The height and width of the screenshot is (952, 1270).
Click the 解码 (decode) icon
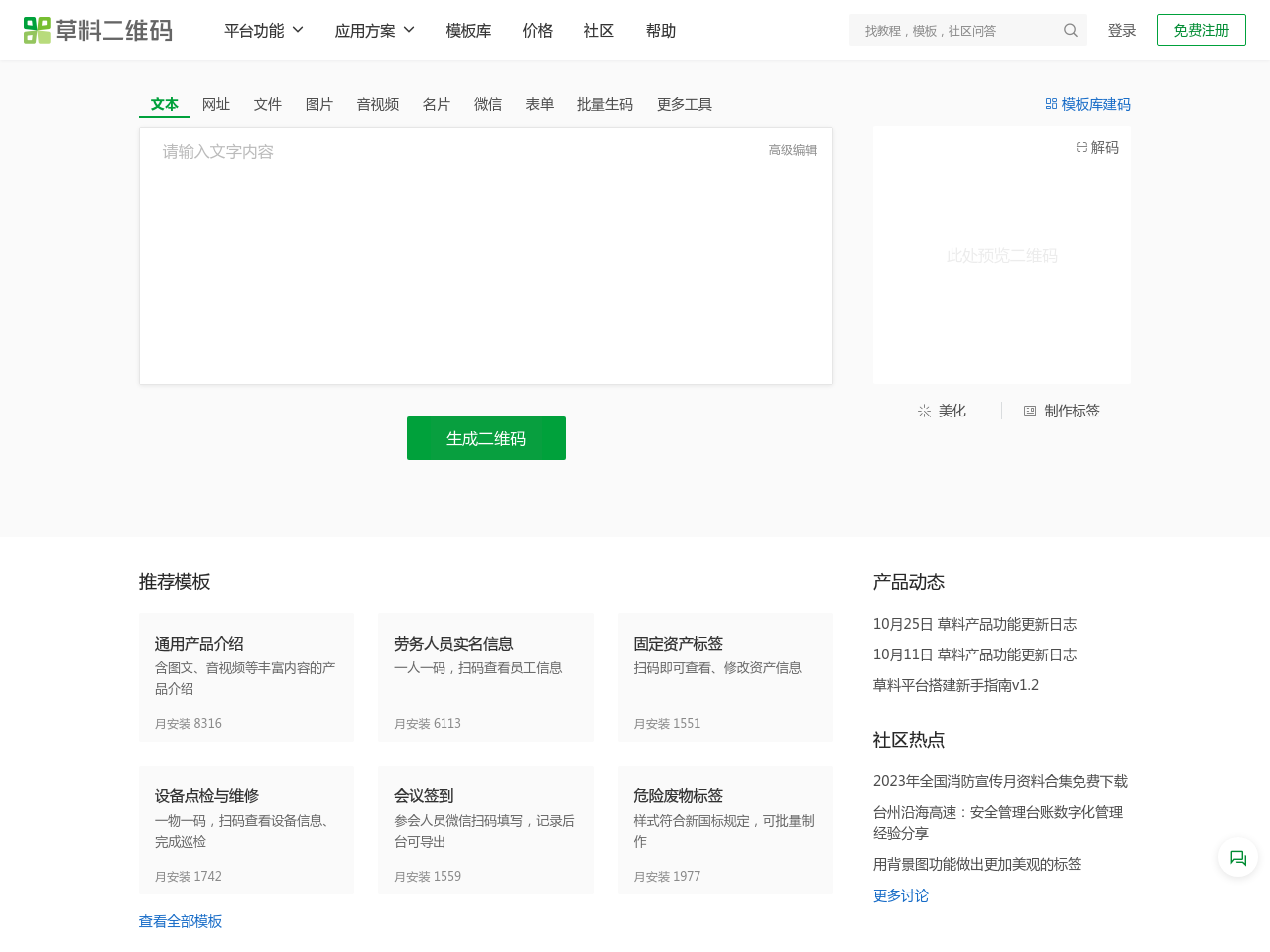[1080, 146]
